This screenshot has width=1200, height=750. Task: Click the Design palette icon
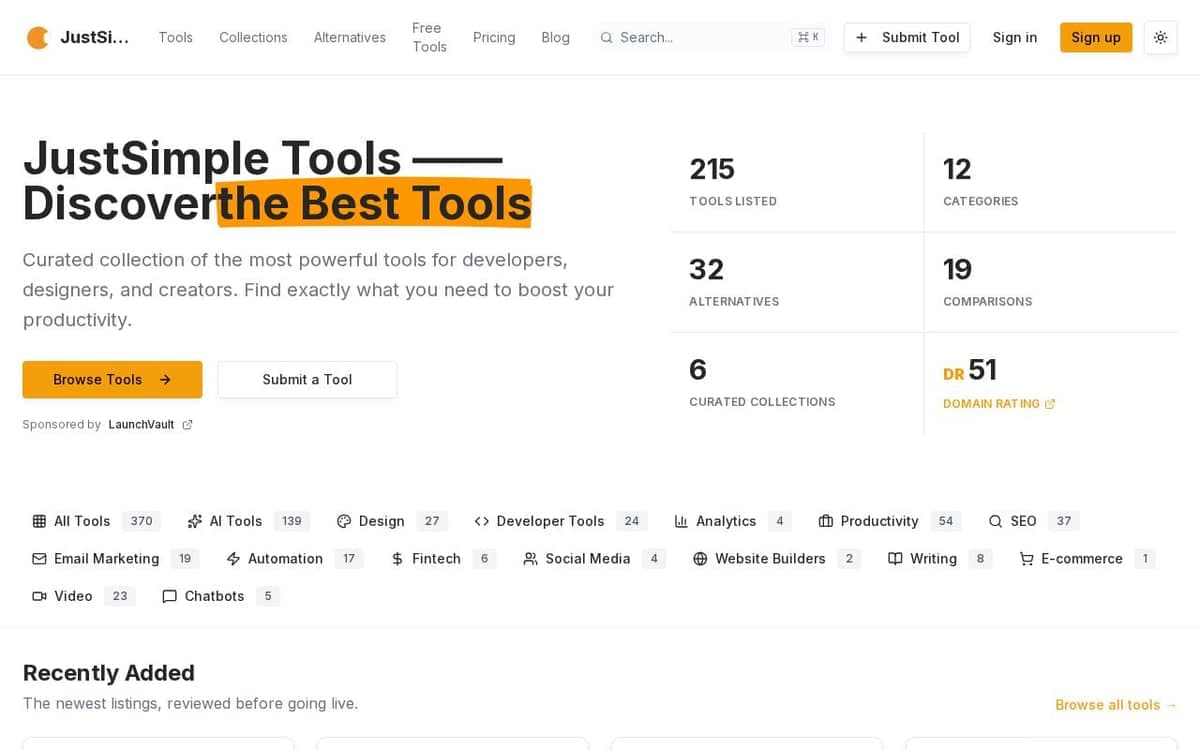point(344,521)
